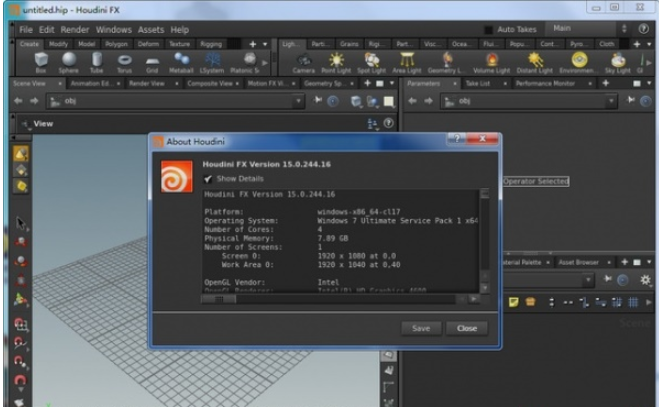Add a Spot Light
The image size is (659, 407).
372,63
